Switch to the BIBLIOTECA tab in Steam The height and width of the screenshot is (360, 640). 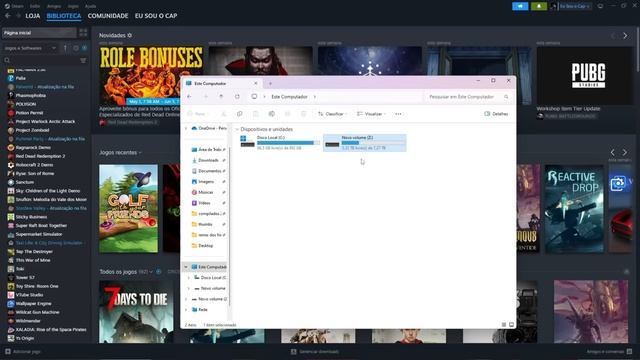[x=64, y=16]
